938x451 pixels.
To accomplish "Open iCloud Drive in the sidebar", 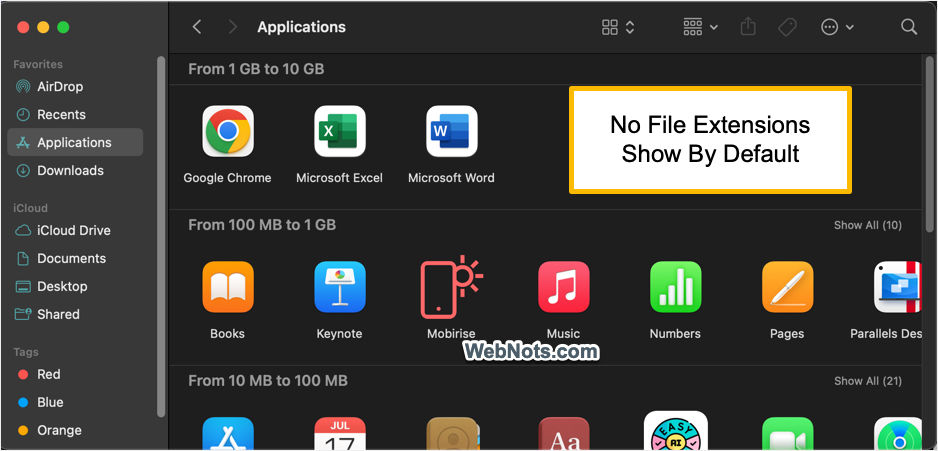I will [x=75, y=230].
